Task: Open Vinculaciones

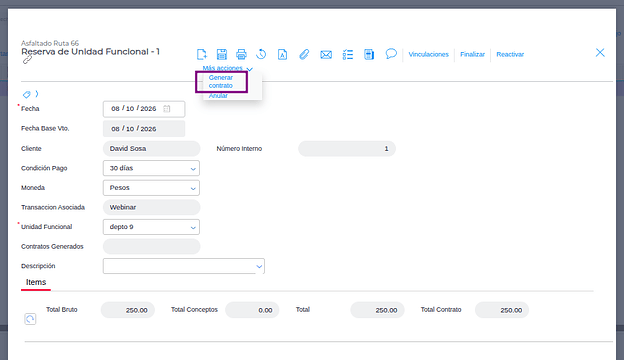Action: coord(429,54)
